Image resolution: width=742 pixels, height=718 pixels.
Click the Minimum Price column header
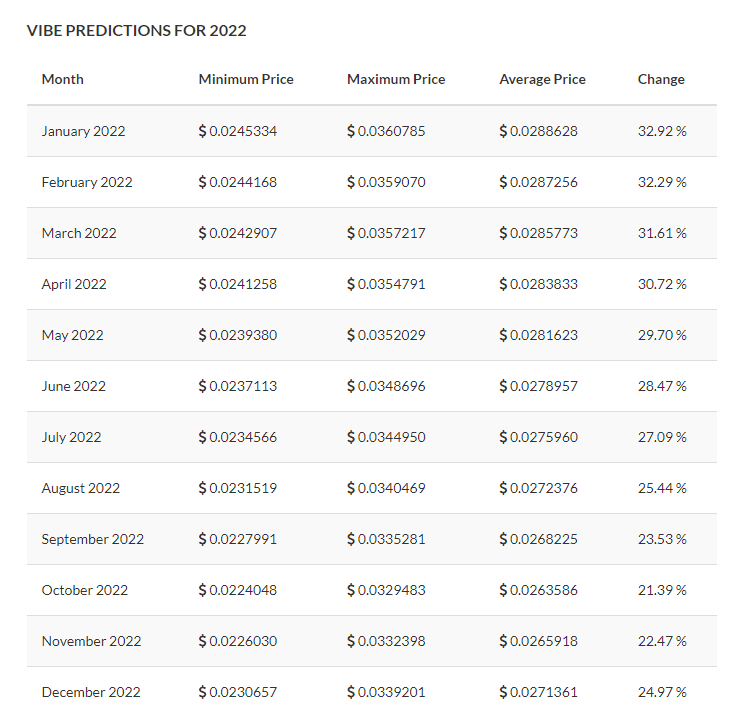click(x=246, y=79)
